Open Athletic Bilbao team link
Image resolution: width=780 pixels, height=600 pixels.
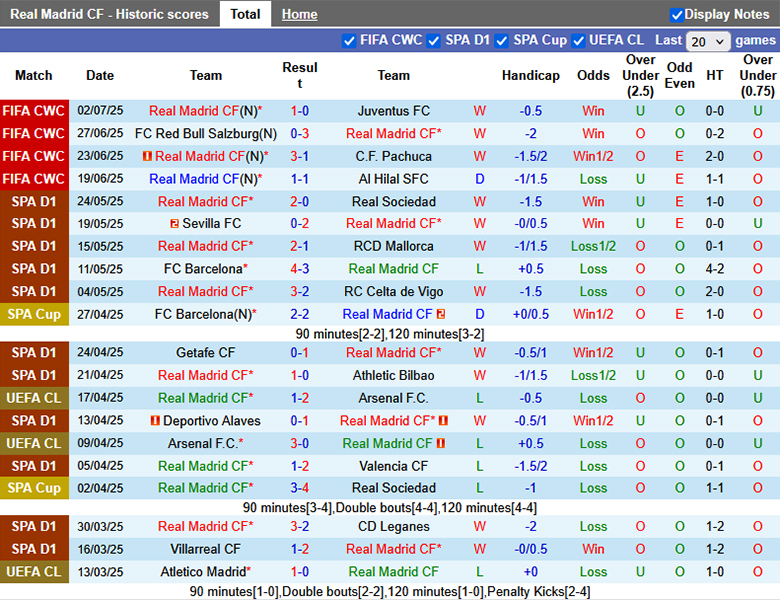393,375
